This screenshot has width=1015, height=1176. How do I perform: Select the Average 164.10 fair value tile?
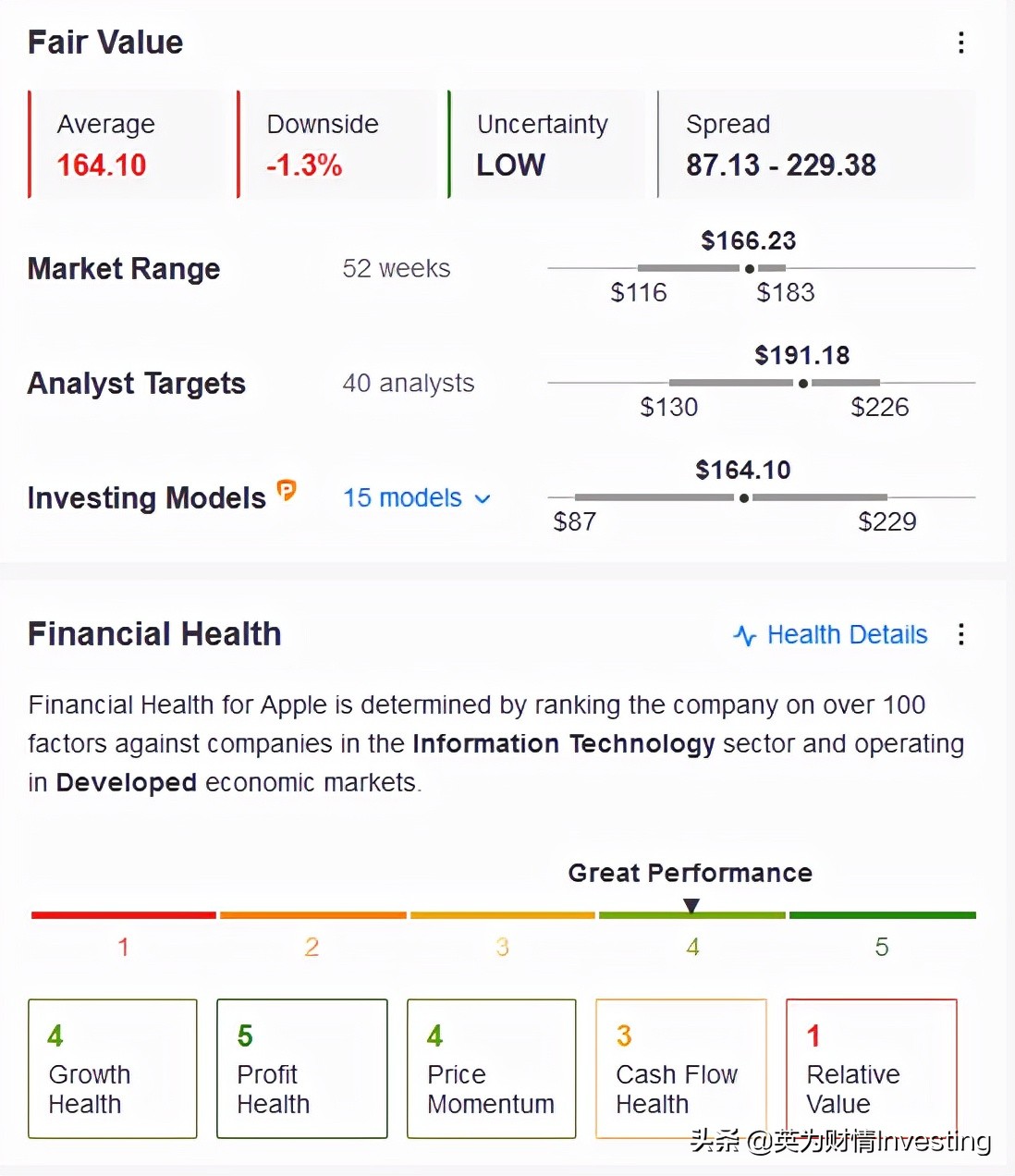click(127, 144)
